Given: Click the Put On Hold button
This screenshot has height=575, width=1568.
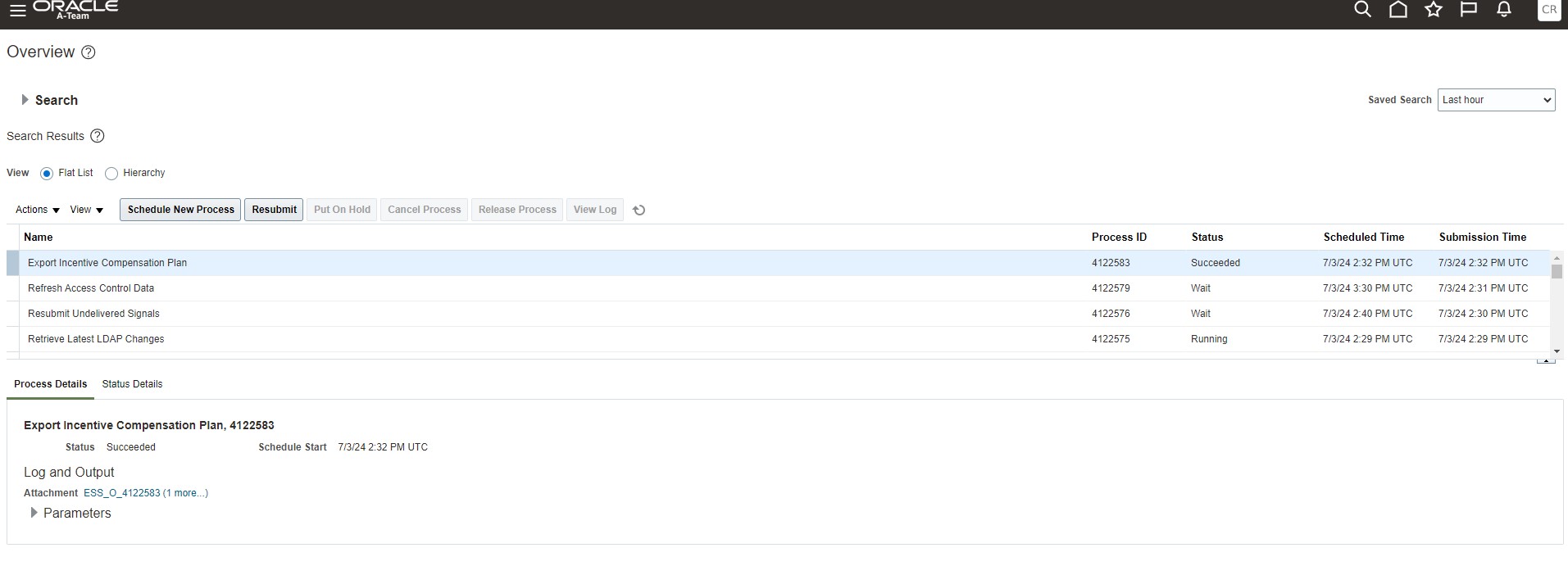Looking at the screenshot, I should [342, 210].
